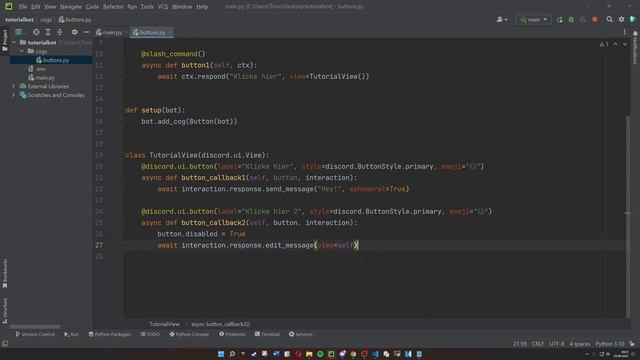Click tutorialbot breadcrumb in navigation bar

coord(19,20)
